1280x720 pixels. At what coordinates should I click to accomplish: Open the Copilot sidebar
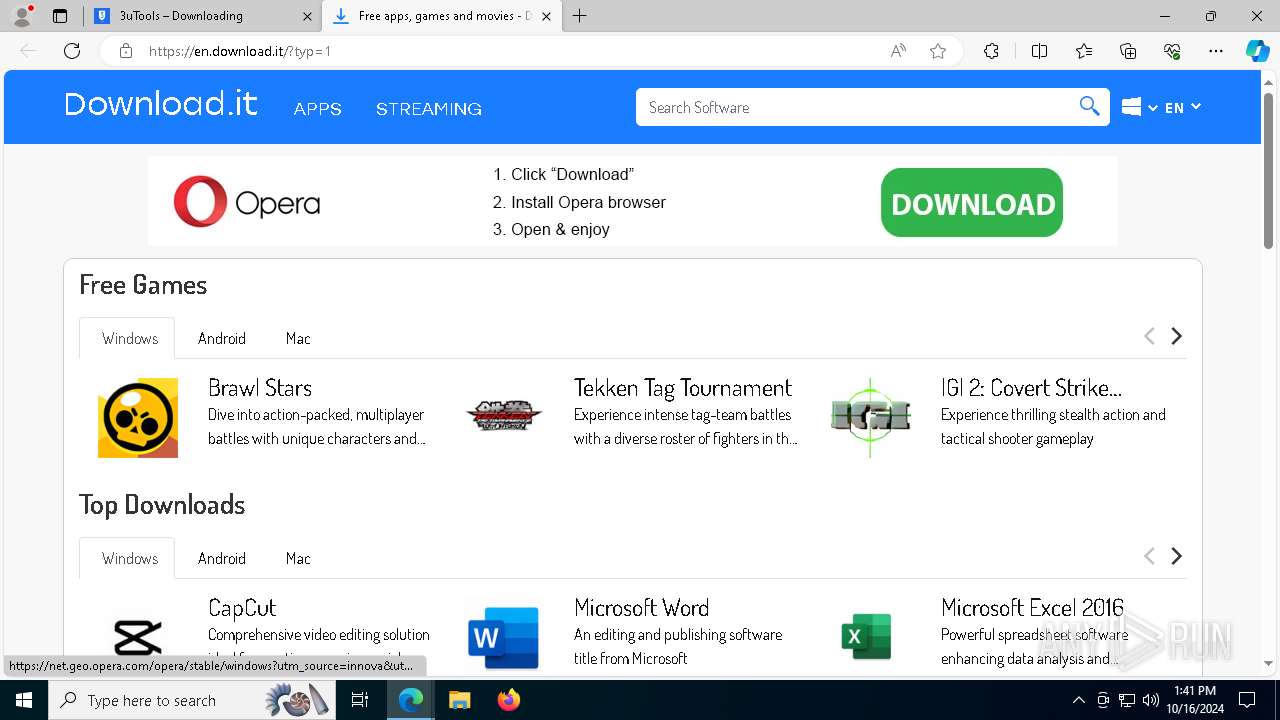click(x=1257, y=51)
